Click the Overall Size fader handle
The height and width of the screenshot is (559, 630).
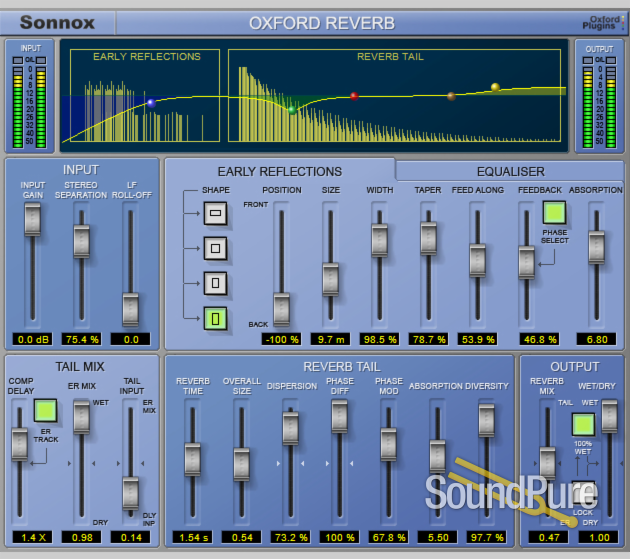pos(241,465)
